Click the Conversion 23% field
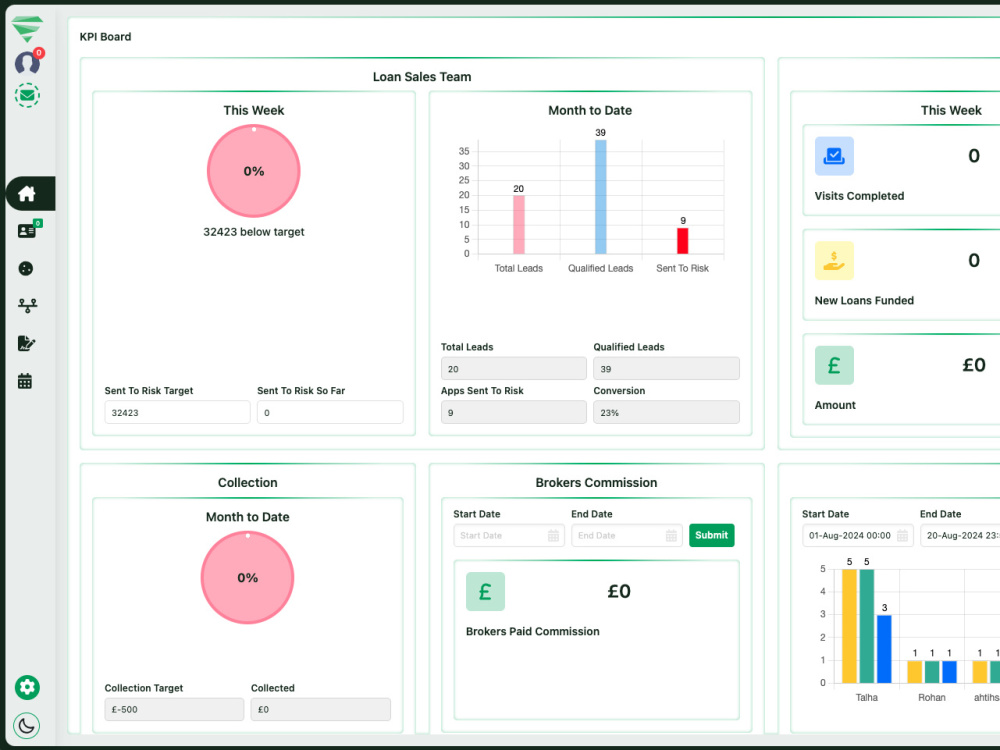Screen dimensions: 1000x750 click(666, 413)
